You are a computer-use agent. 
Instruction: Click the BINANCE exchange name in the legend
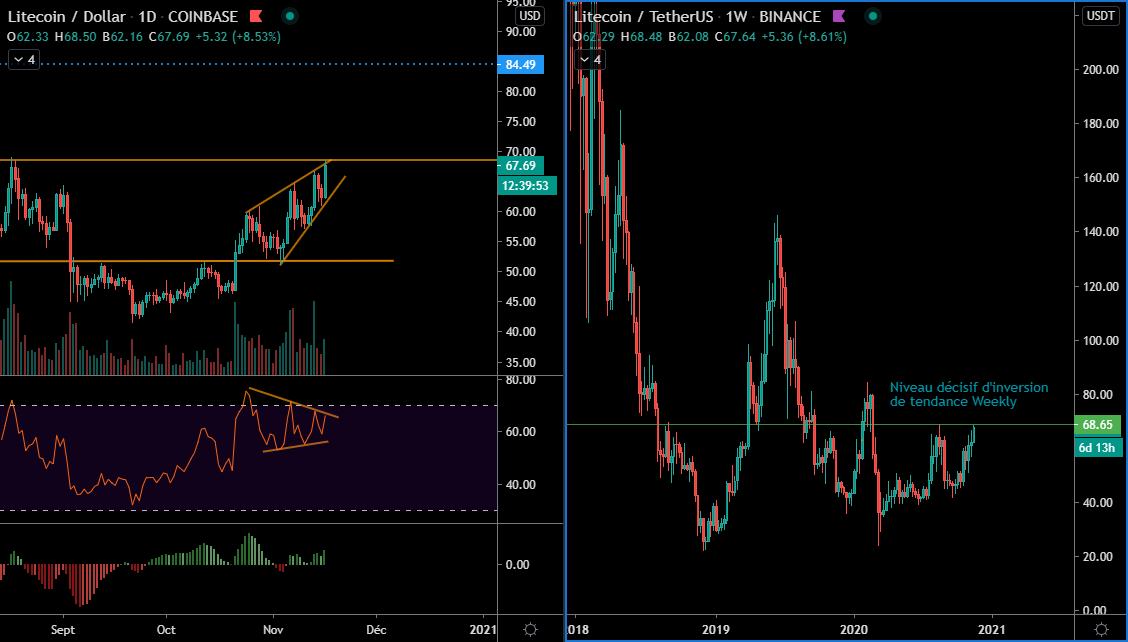tap(790, 17)
